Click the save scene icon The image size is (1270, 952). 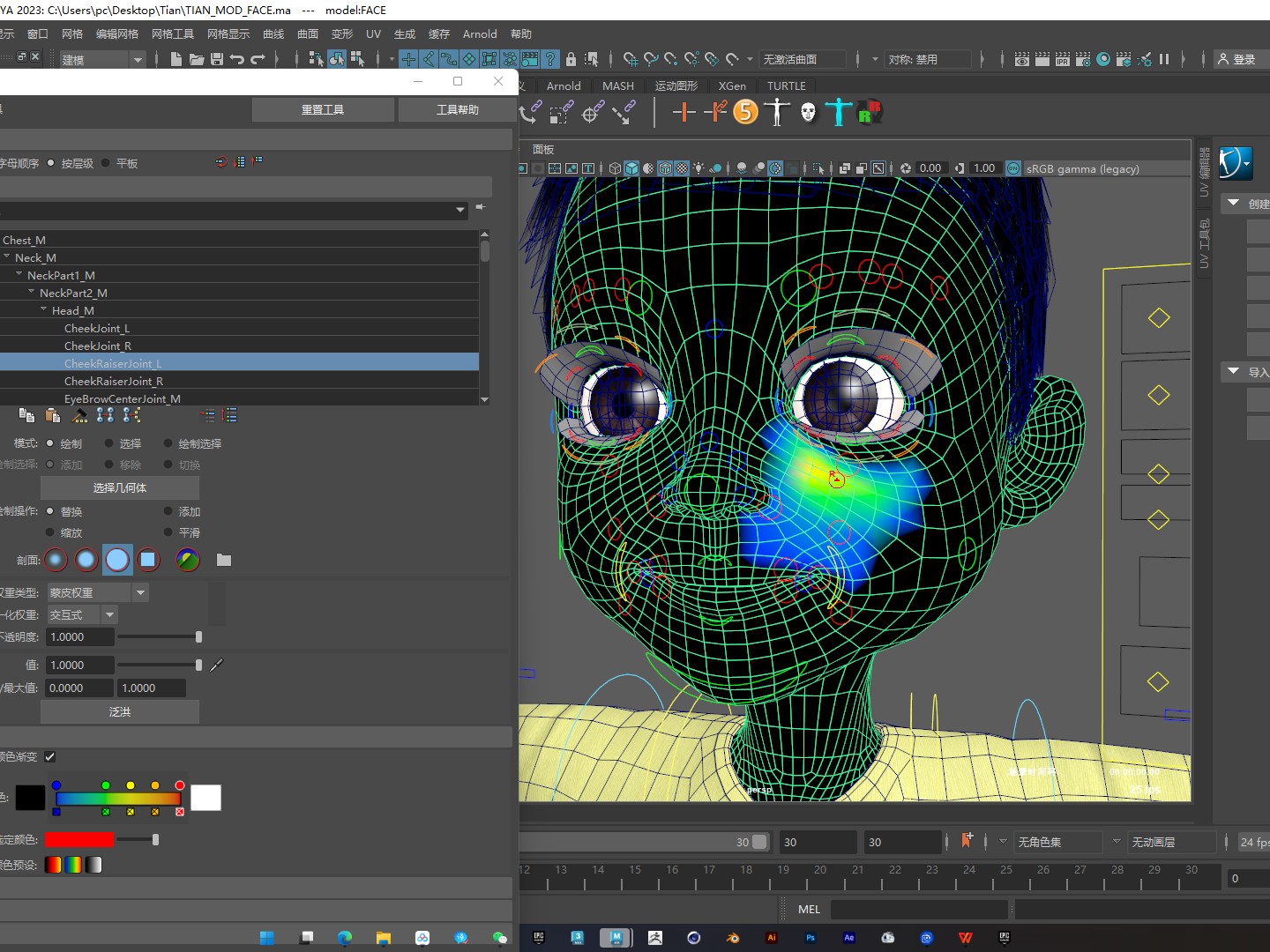tap(217, 59)
